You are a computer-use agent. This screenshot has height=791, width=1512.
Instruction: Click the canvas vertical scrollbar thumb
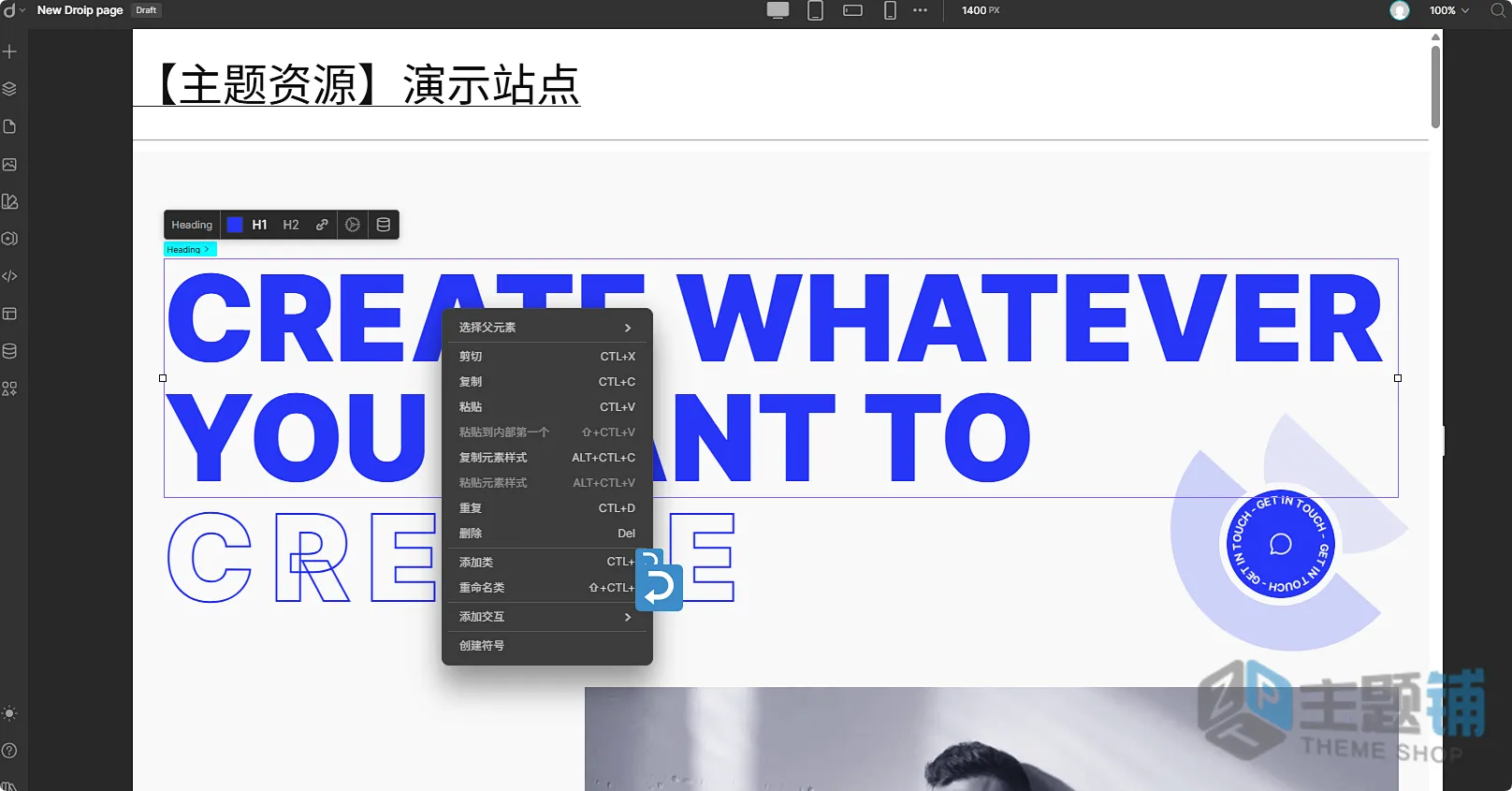1435,86
